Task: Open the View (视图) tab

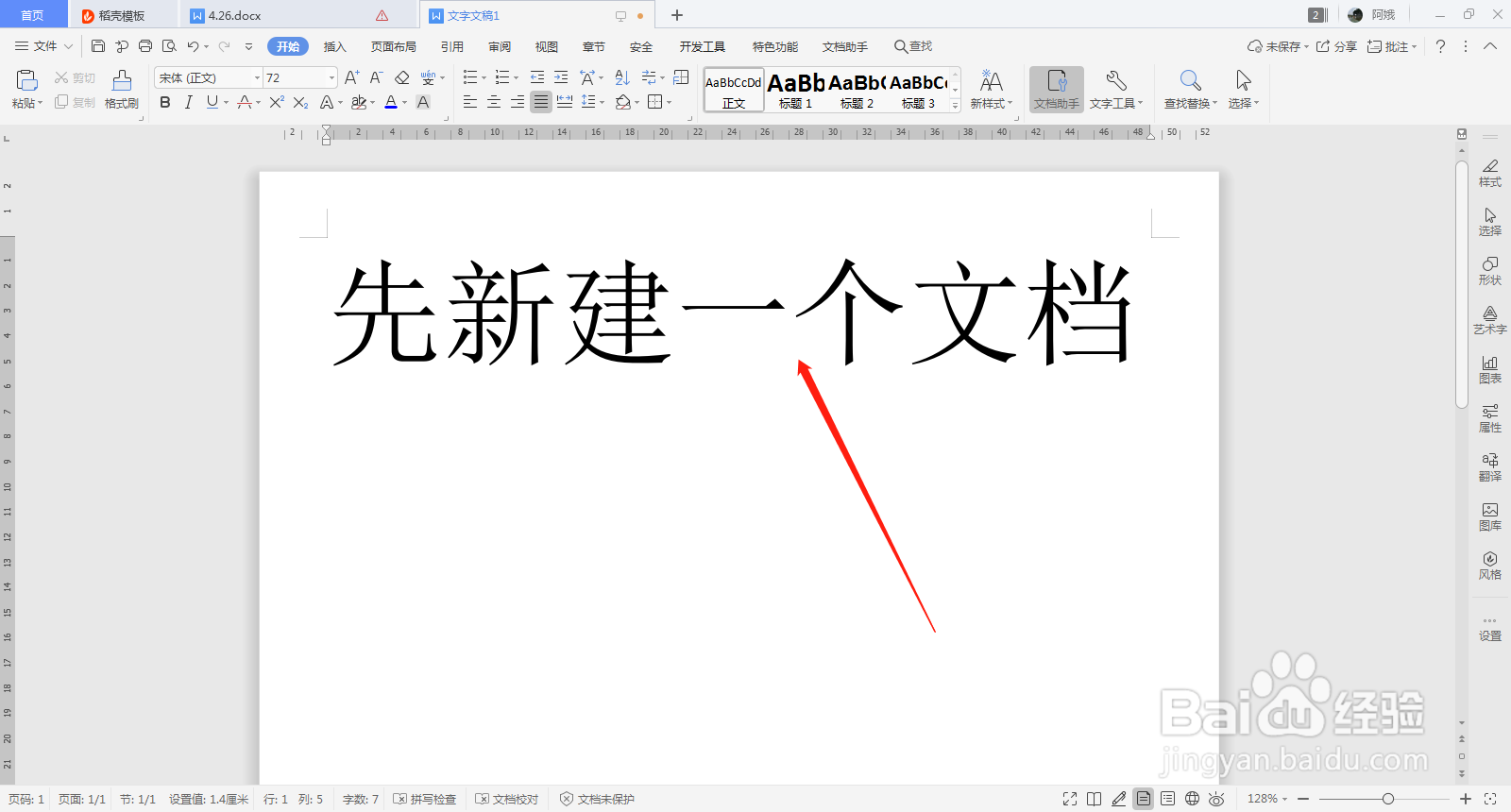Action: click(x=547, y=46)
